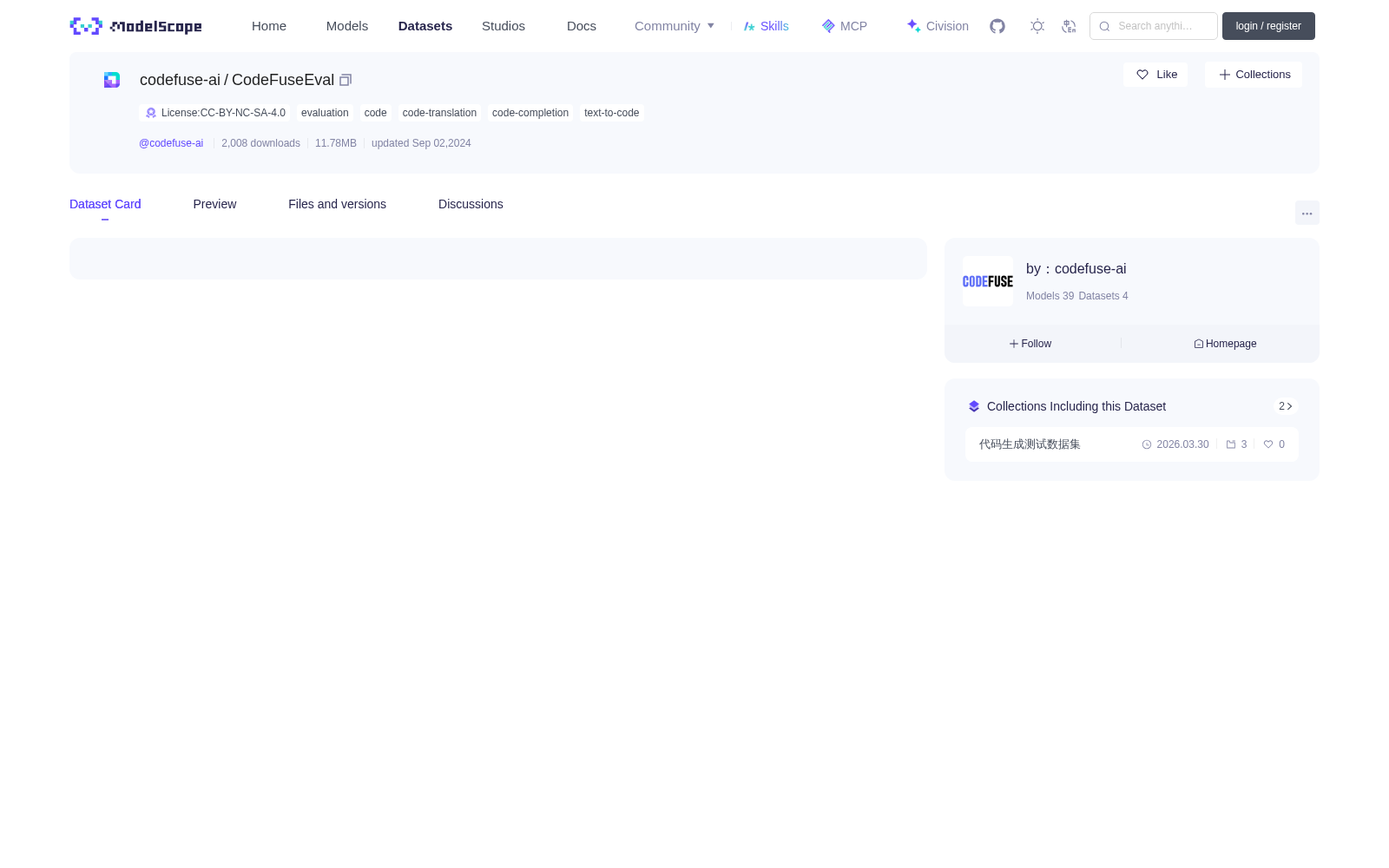Open the Docs navigation item
The image size is (1389, 868).
click(582, 26)
